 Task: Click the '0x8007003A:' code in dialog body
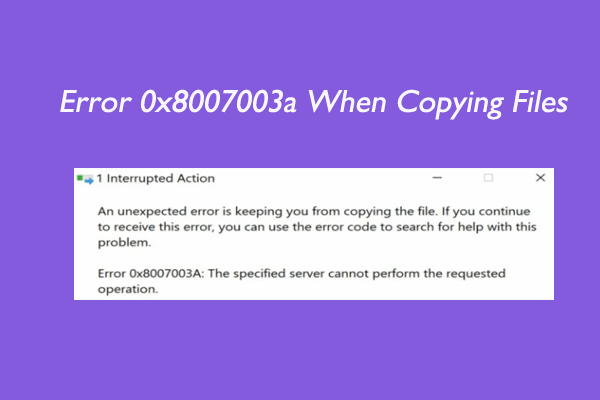[x=167, y=274]
